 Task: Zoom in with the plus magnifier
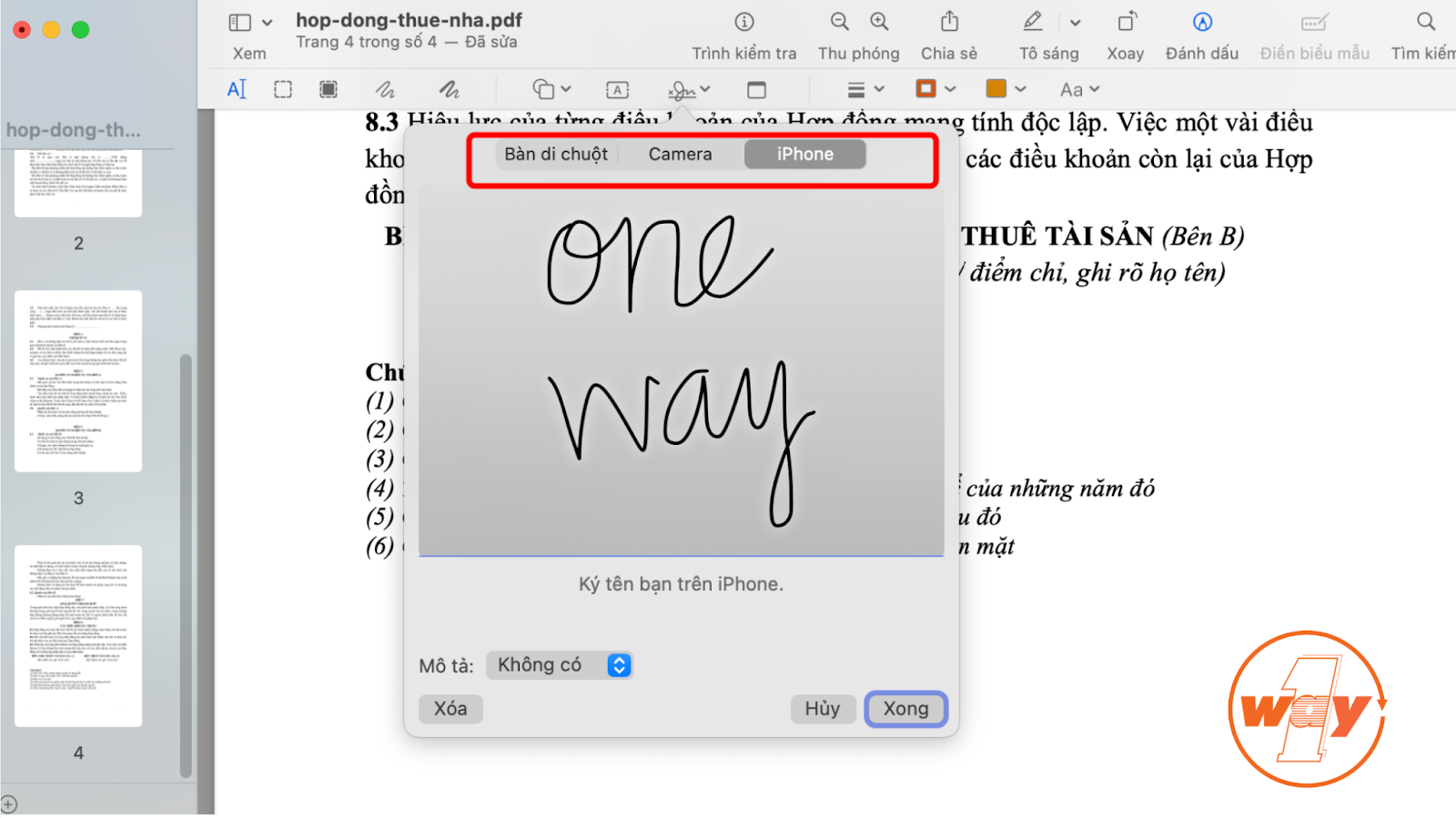(x=879, y=22)
